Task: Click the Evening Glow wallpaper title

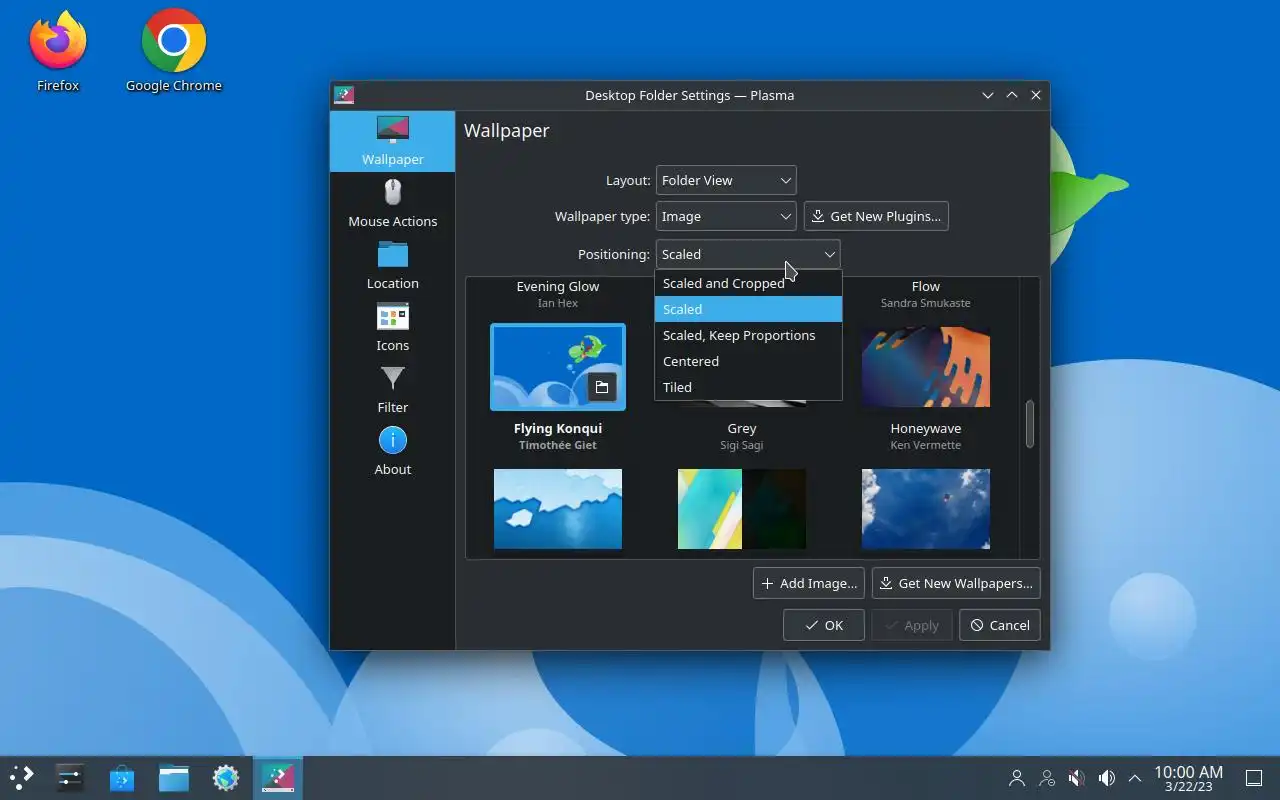Action: pyautogui.click(x=558, y=286)
